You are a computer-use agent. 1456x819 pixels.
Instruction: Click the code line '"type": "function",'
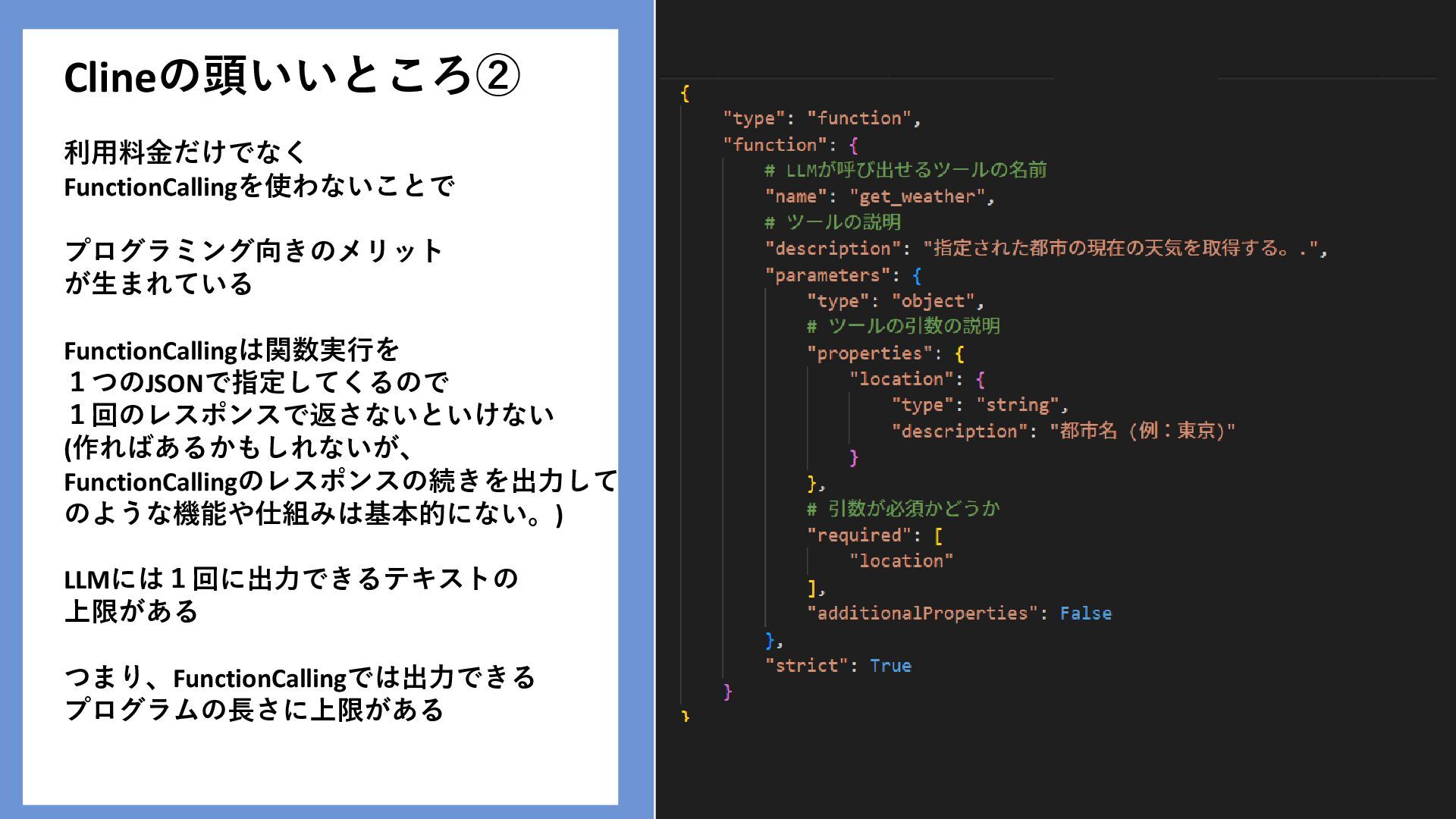(822, 118)
